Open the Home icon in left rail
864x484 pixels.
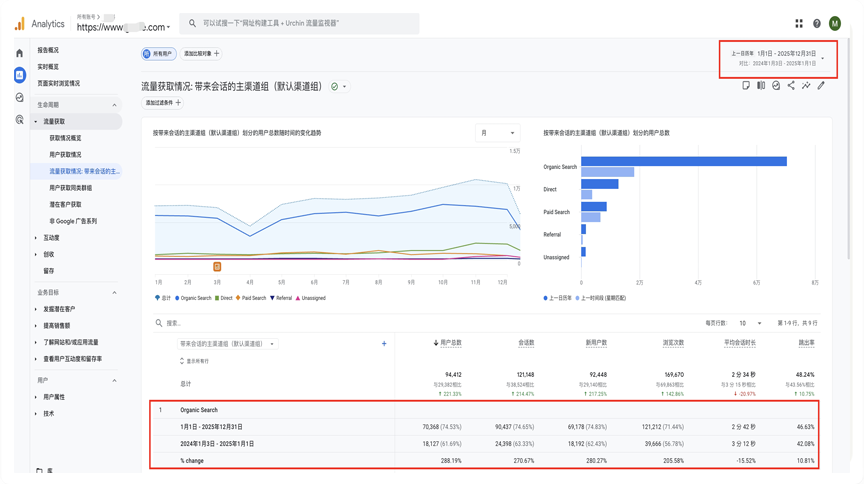click(19, 53)
